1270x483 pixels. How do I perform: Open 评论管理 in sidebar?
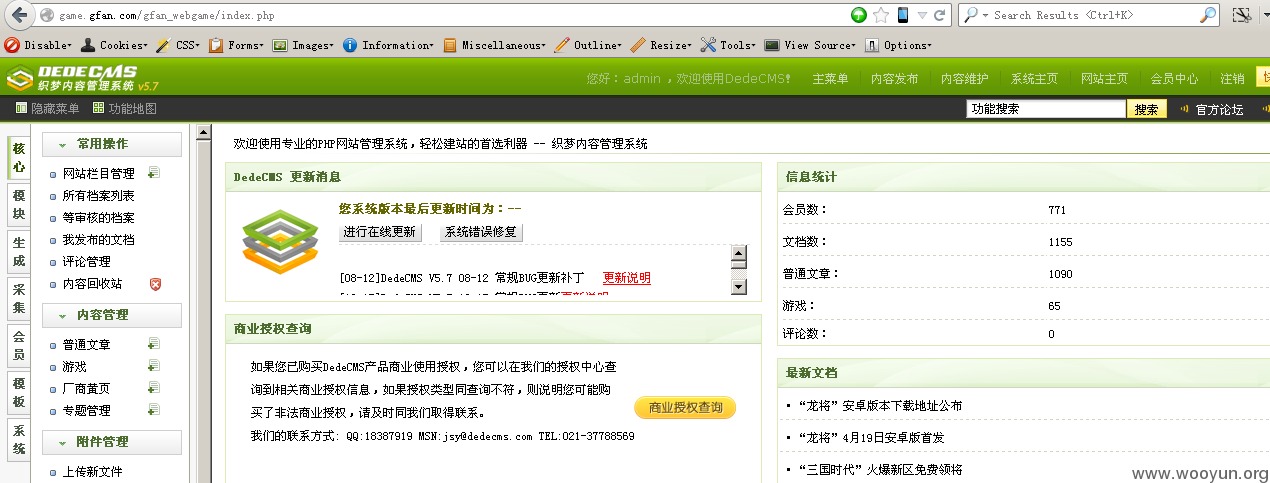(x=86, y=262)
